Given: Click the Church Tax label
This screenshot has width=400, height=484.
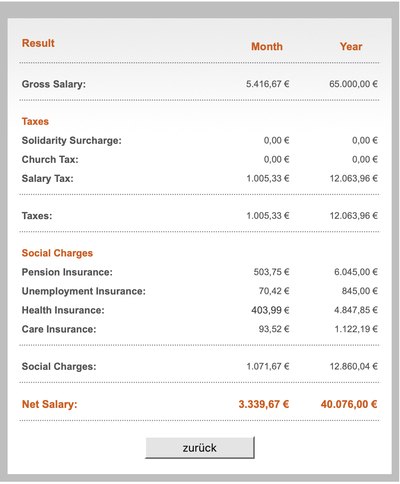Looking at the screenshot, I should coord(50,160).
